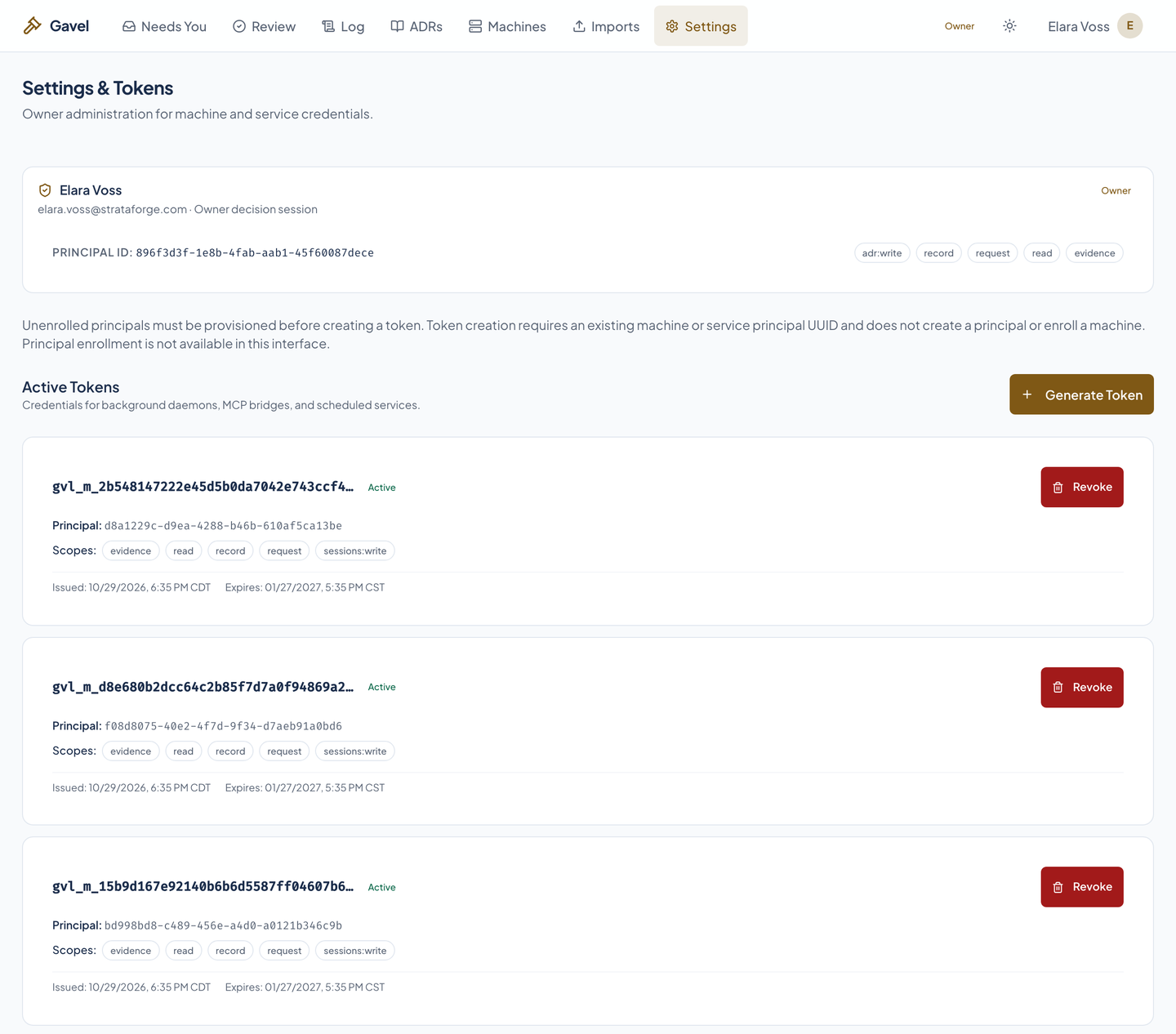
Task: Go to the ADRs tab
Action: tap(416, 26)
